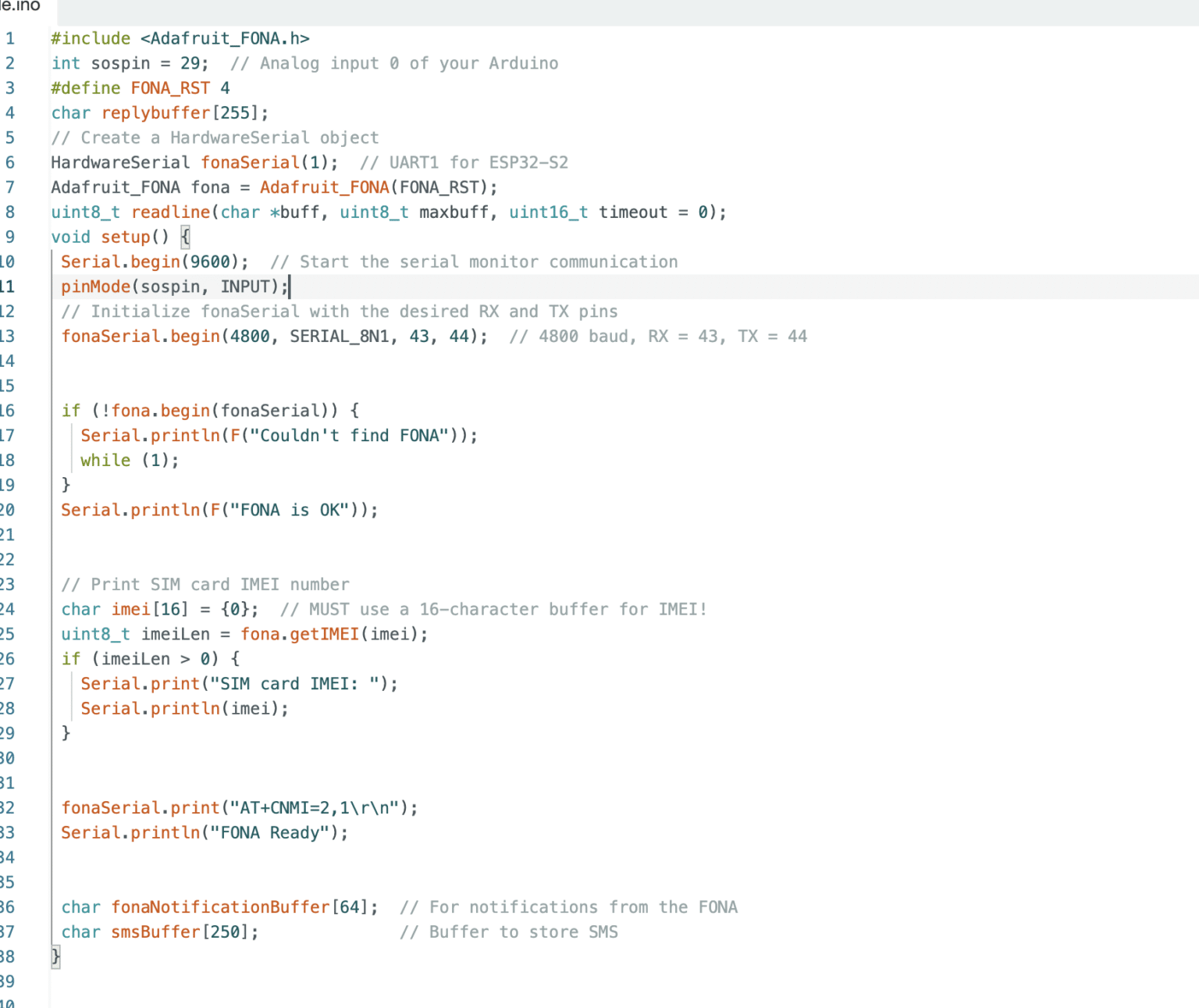Click the closing brace of the setup function

(55, 956)
